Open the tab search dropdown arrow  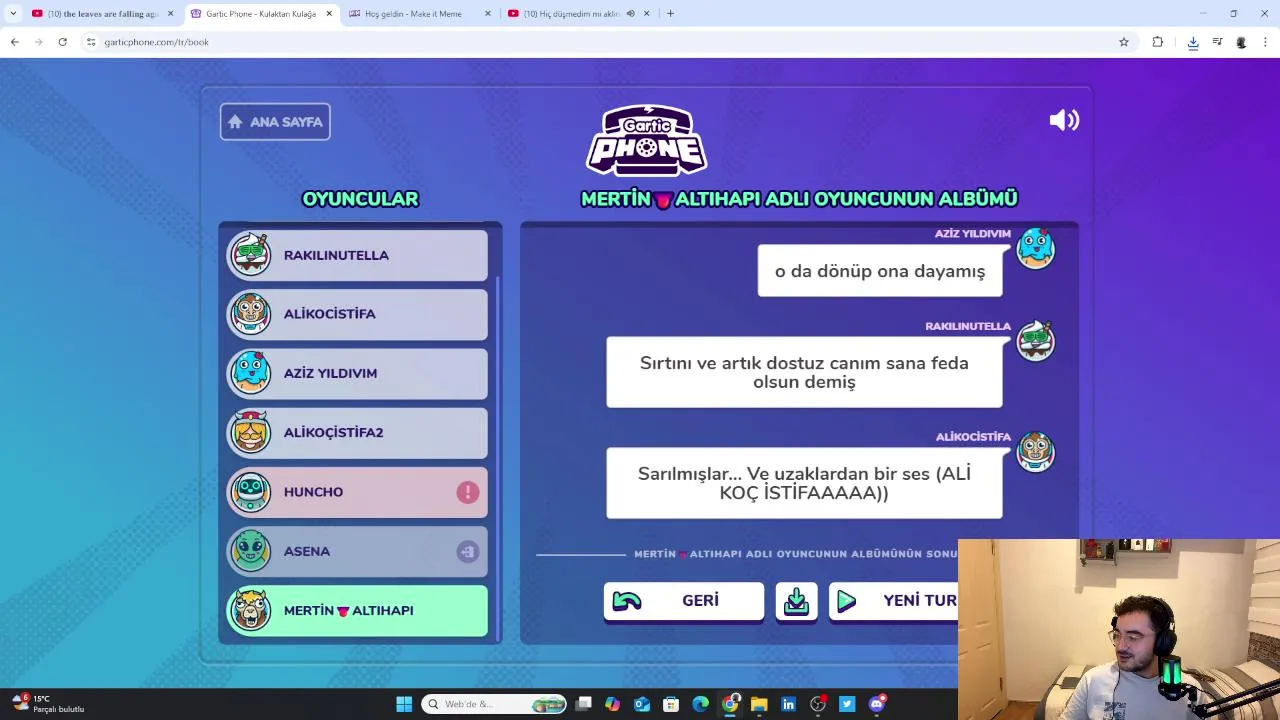(x=13, y=14)
